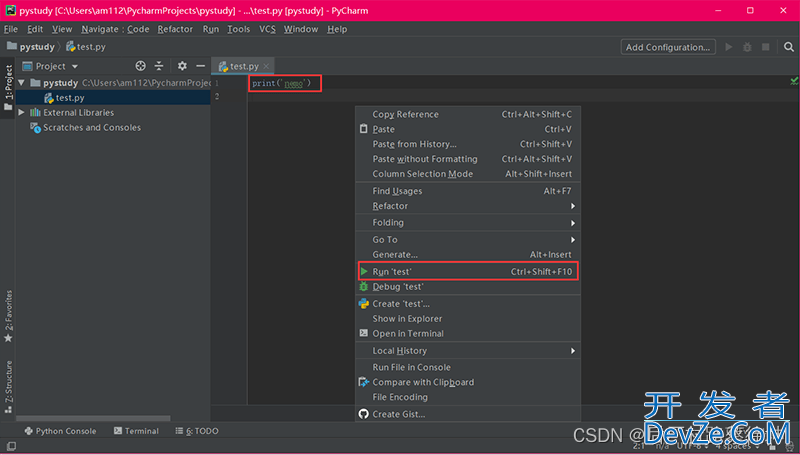Open the Tools menu
This screenshot has width=800, height=455.
238,29
